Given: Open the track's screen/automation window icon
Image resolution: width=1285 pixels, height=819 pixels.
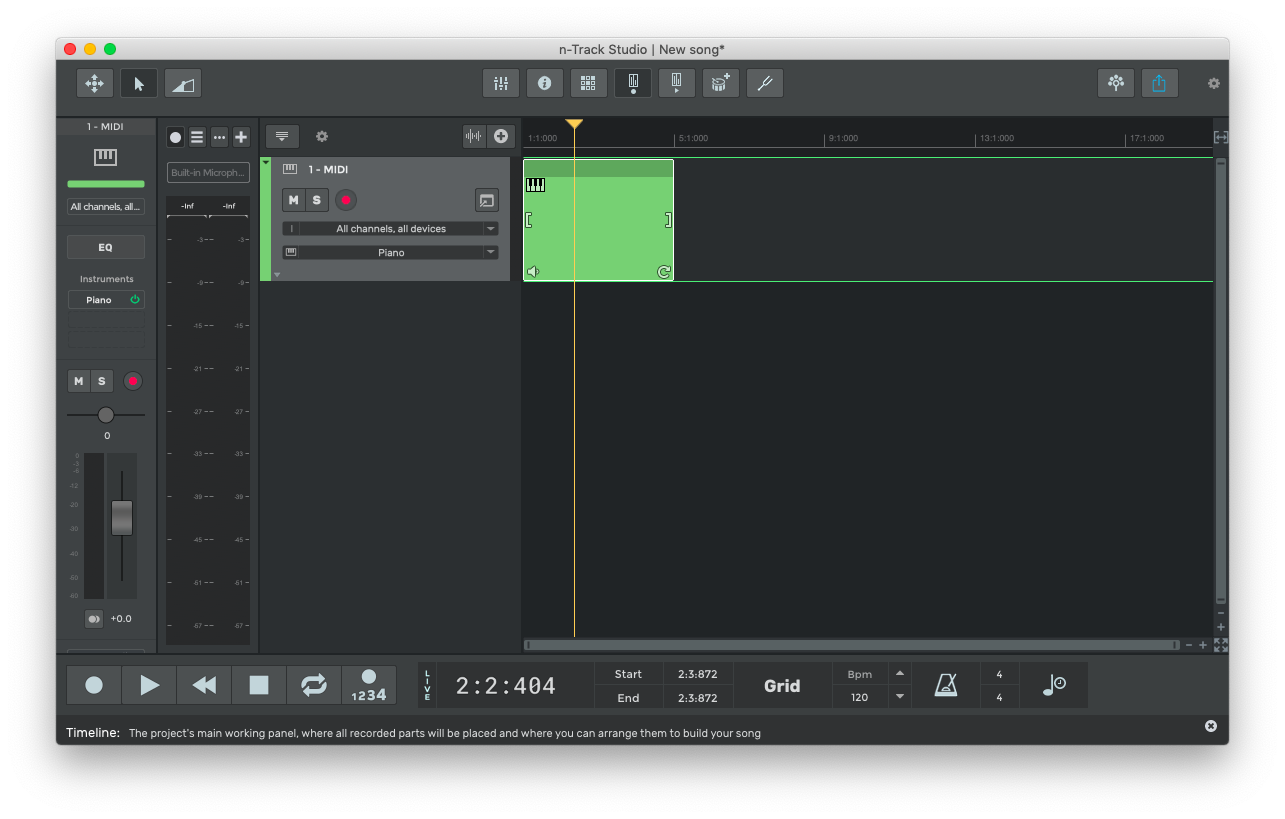Looking at the screenshot, I should pos(486,200).
